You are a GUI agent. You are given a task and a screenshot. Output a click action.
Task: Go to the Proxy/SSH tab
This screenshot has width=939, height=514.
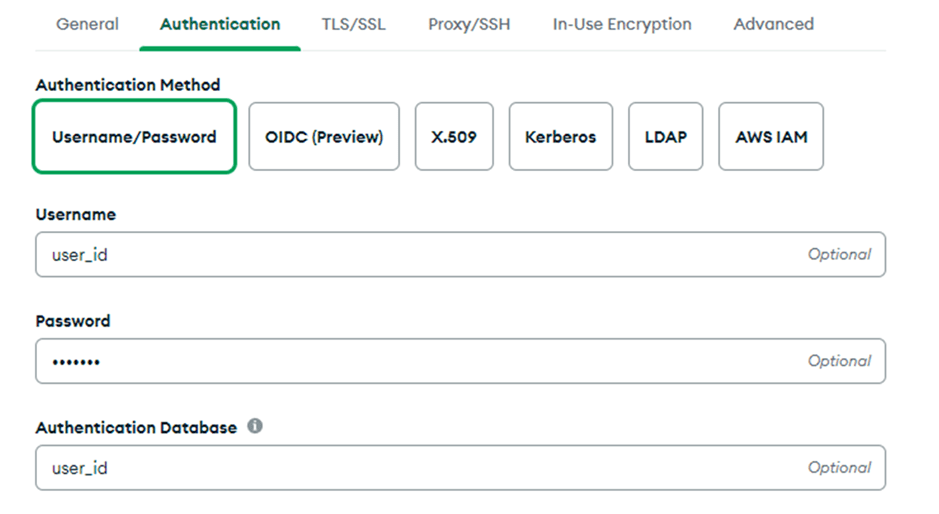pos(469,24)
